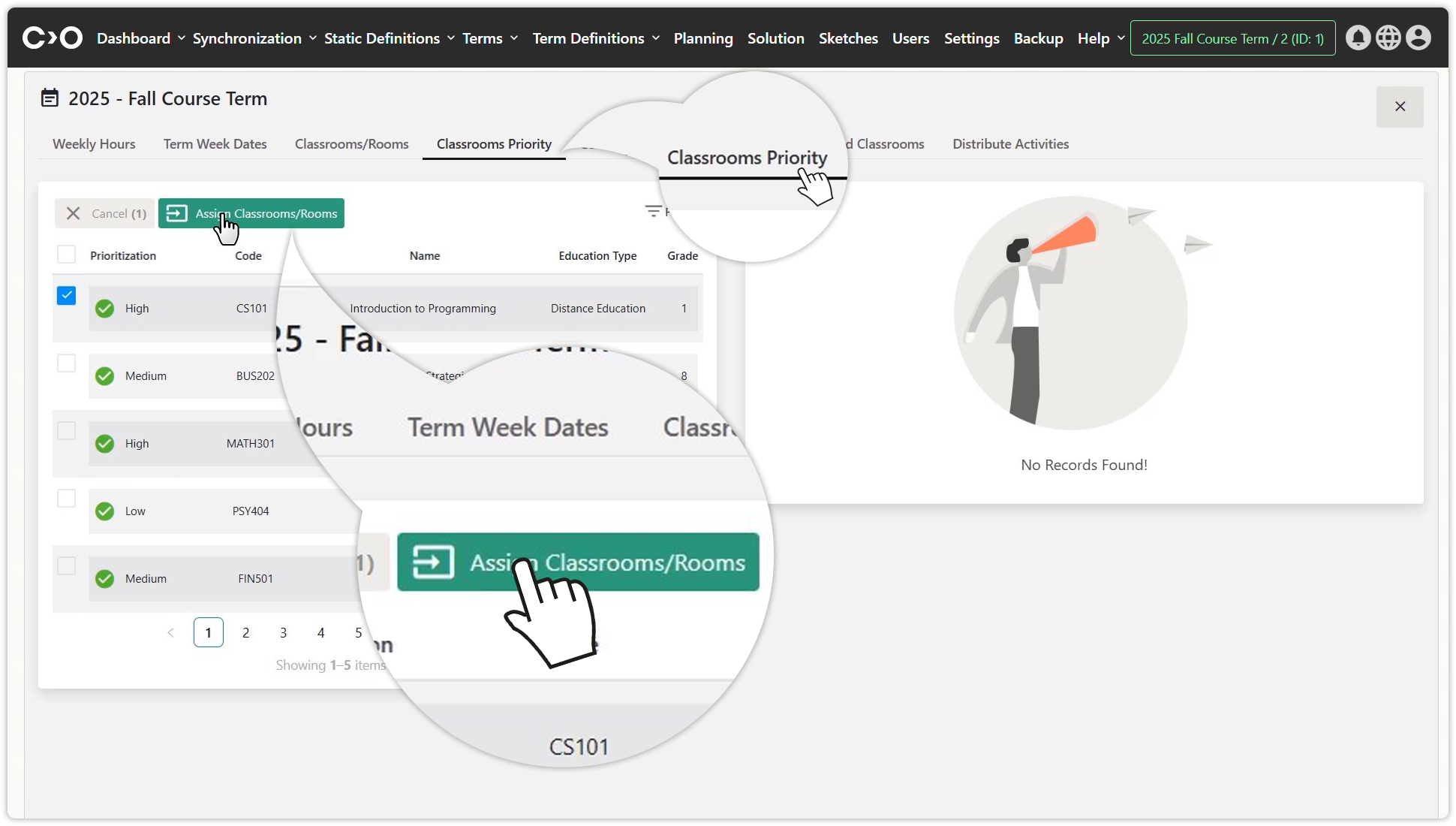Click the Cancel (1) button

coord(105,214)
